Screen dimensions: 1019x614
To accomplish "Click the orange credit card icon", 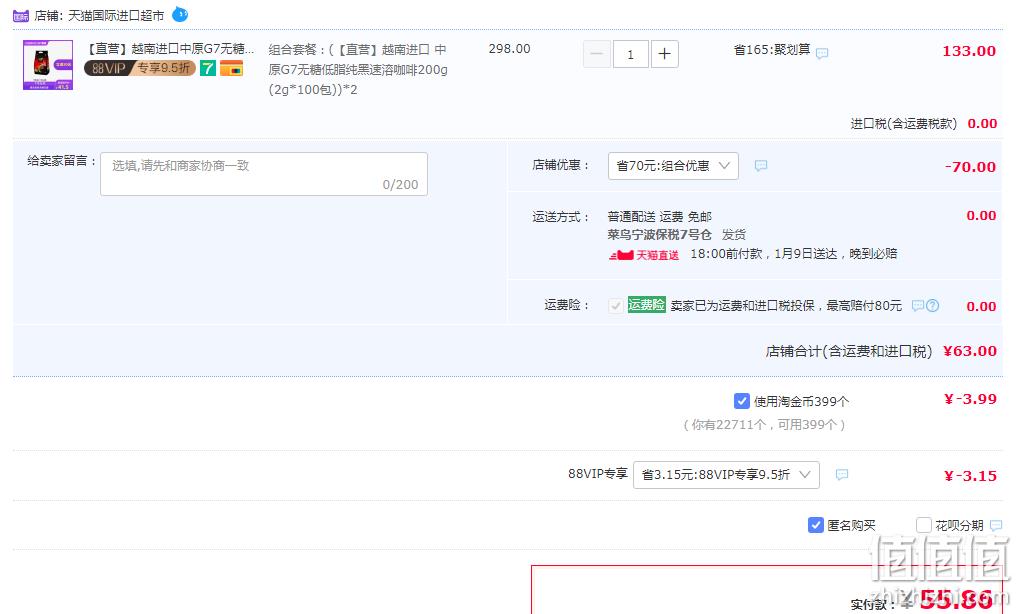I will pos(231,68).
